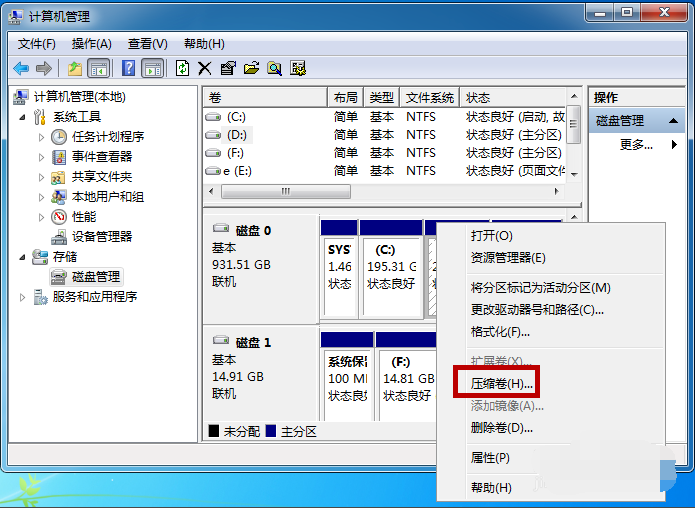Toggle the show/hide console tree icon
Image resolution: width=695 pixels, height=508 pixels.
coord(98,68)
